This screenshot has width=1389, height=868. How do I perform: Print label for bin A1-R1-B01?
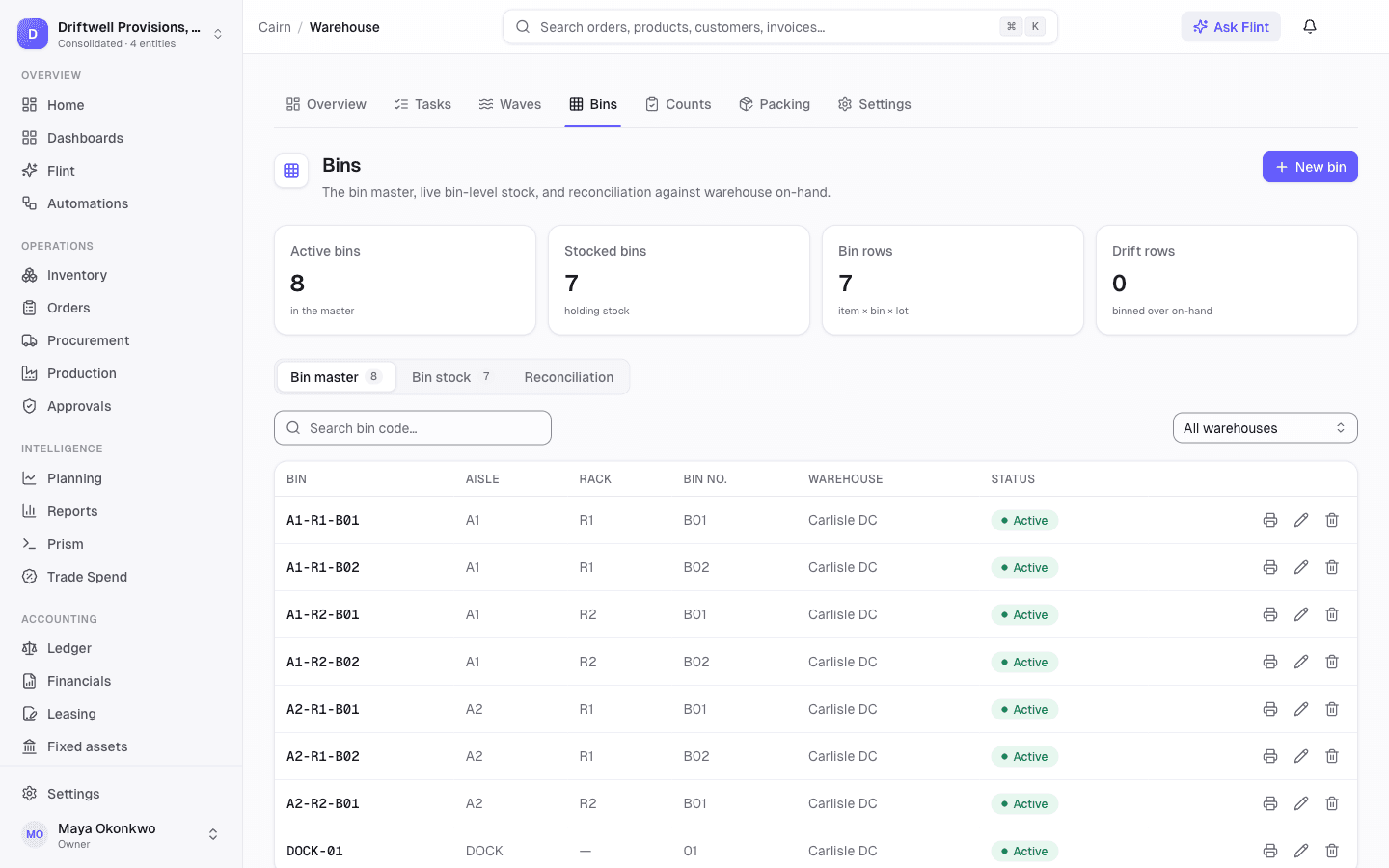(x=1270, y=520)
